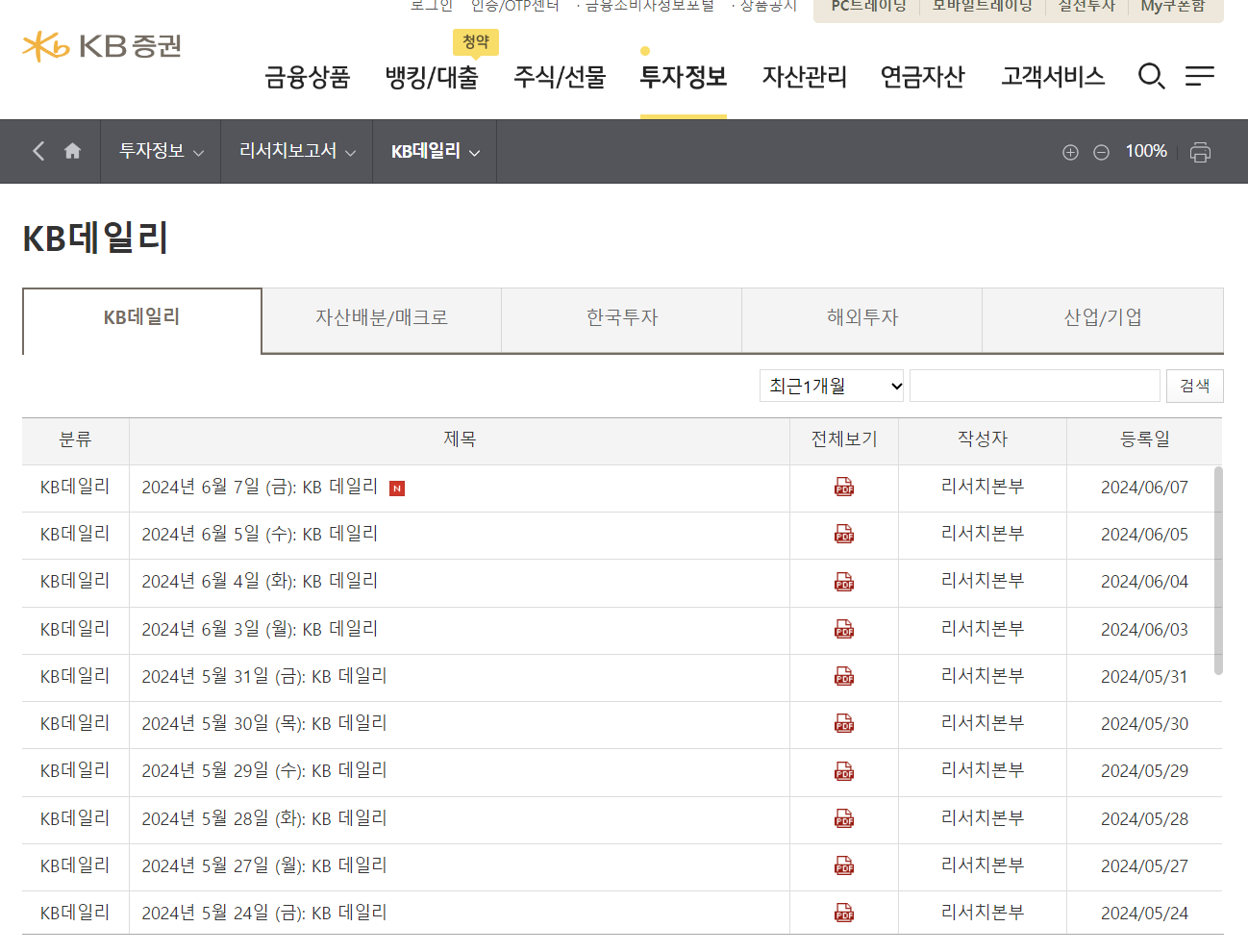
Task: Open 2024년 6월 3일 (월) KB 데일리
Action: click(260, 629)
